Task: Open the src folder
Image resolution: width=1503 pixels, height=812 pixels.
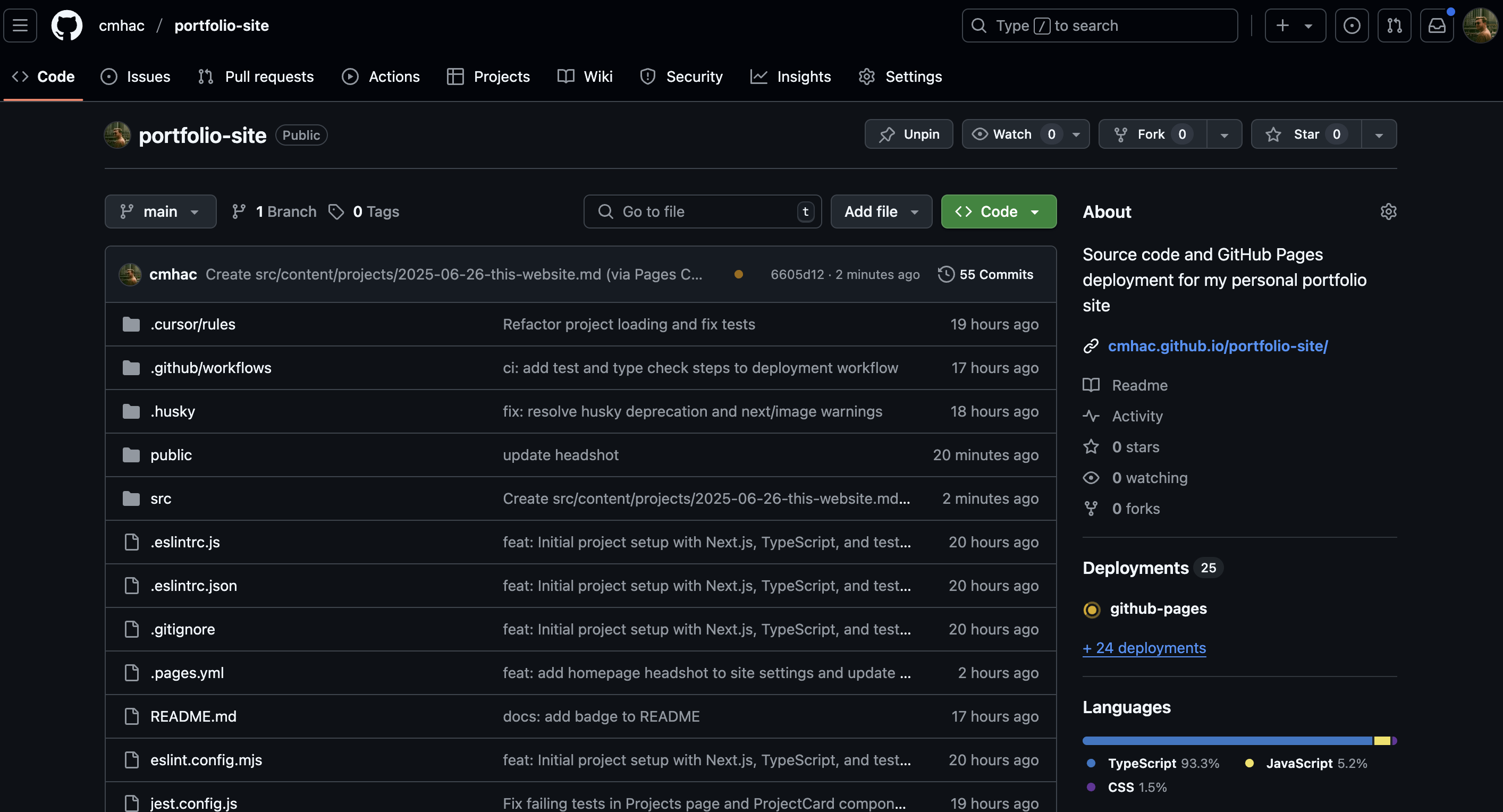Action: pyautogui.click(x=161, y=499)
